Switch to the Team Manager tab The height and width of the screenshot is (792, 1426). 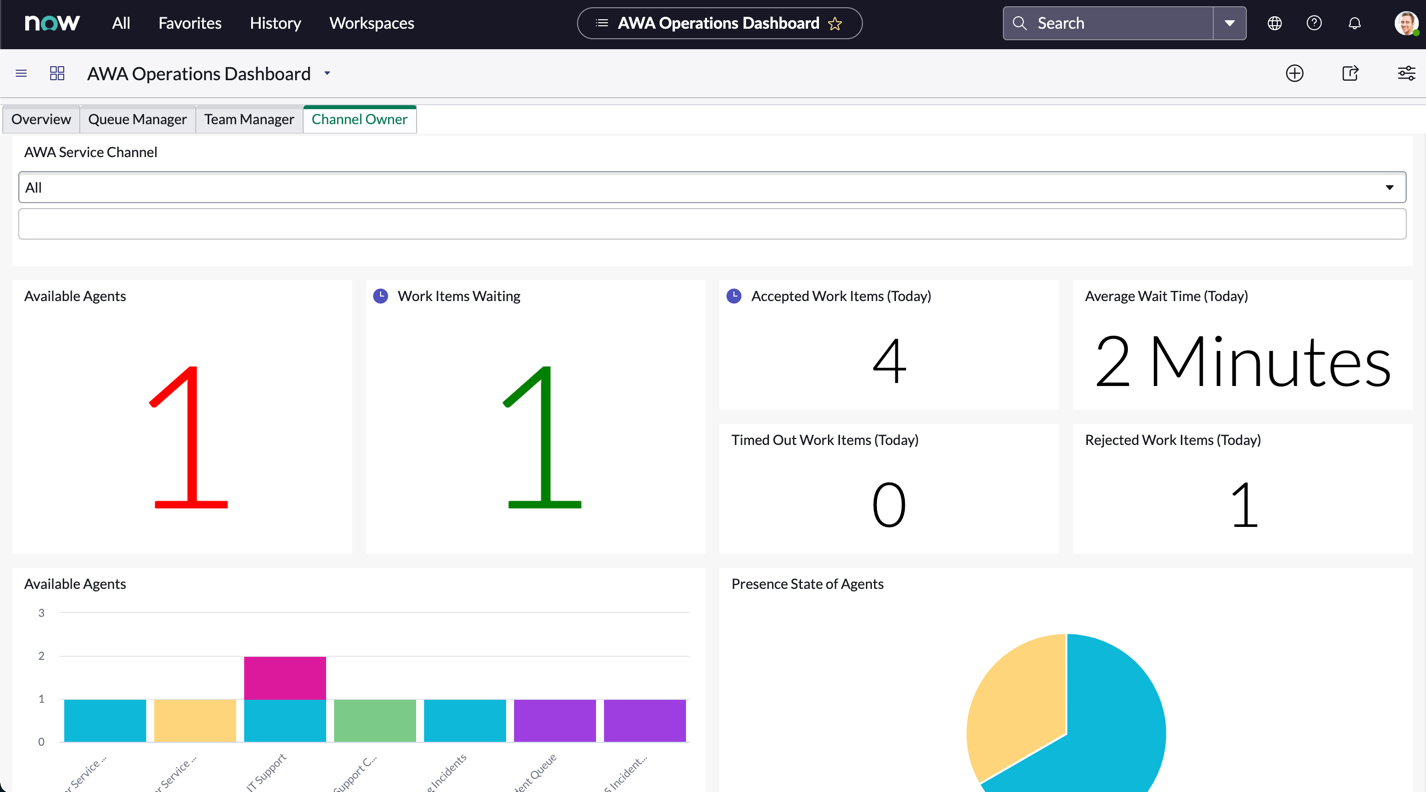coord(249,119)
